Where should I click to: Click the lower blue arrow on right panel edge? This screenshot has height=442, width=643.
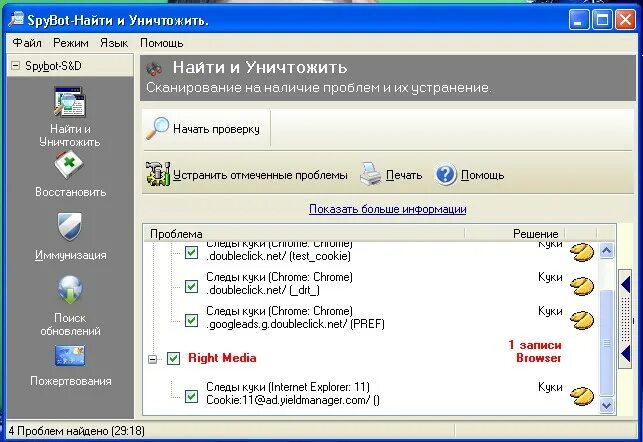tap(625, 353)
